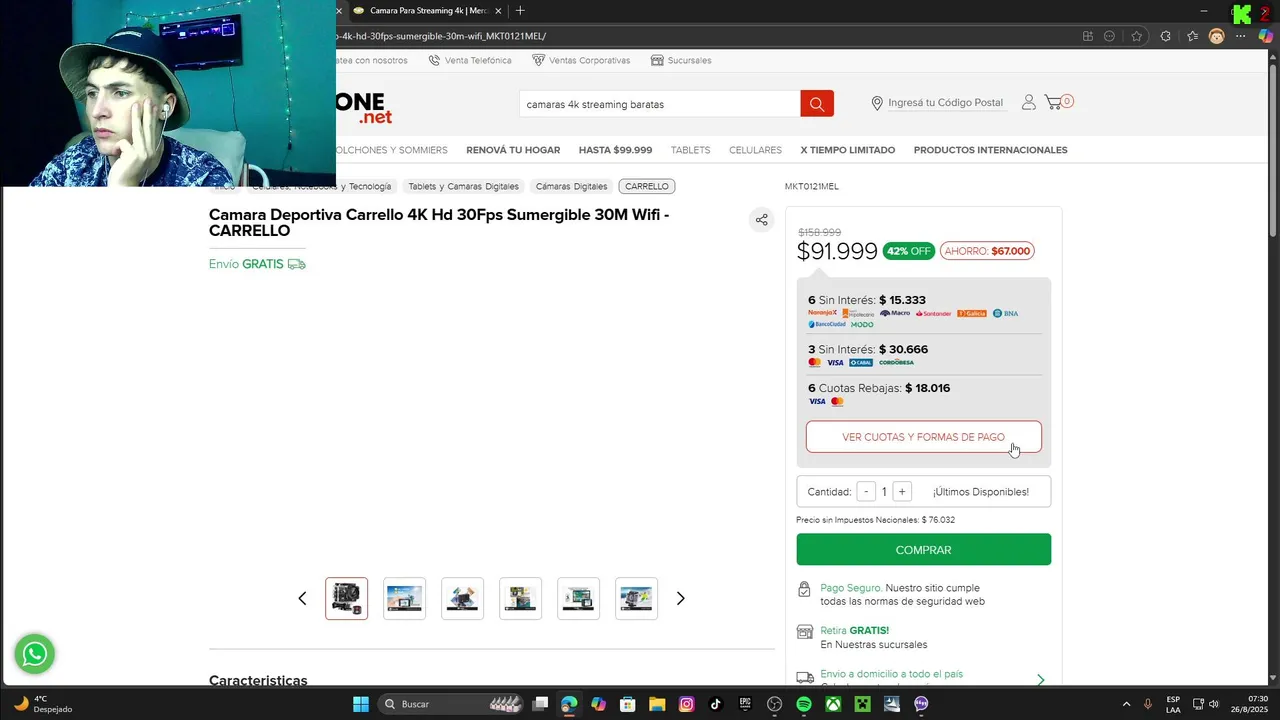Click VER CUOTAS Y FORMAS DE PAGO
Image resolution: width=1280 pixels, height=720 pixels.
[x=923, y=437]
